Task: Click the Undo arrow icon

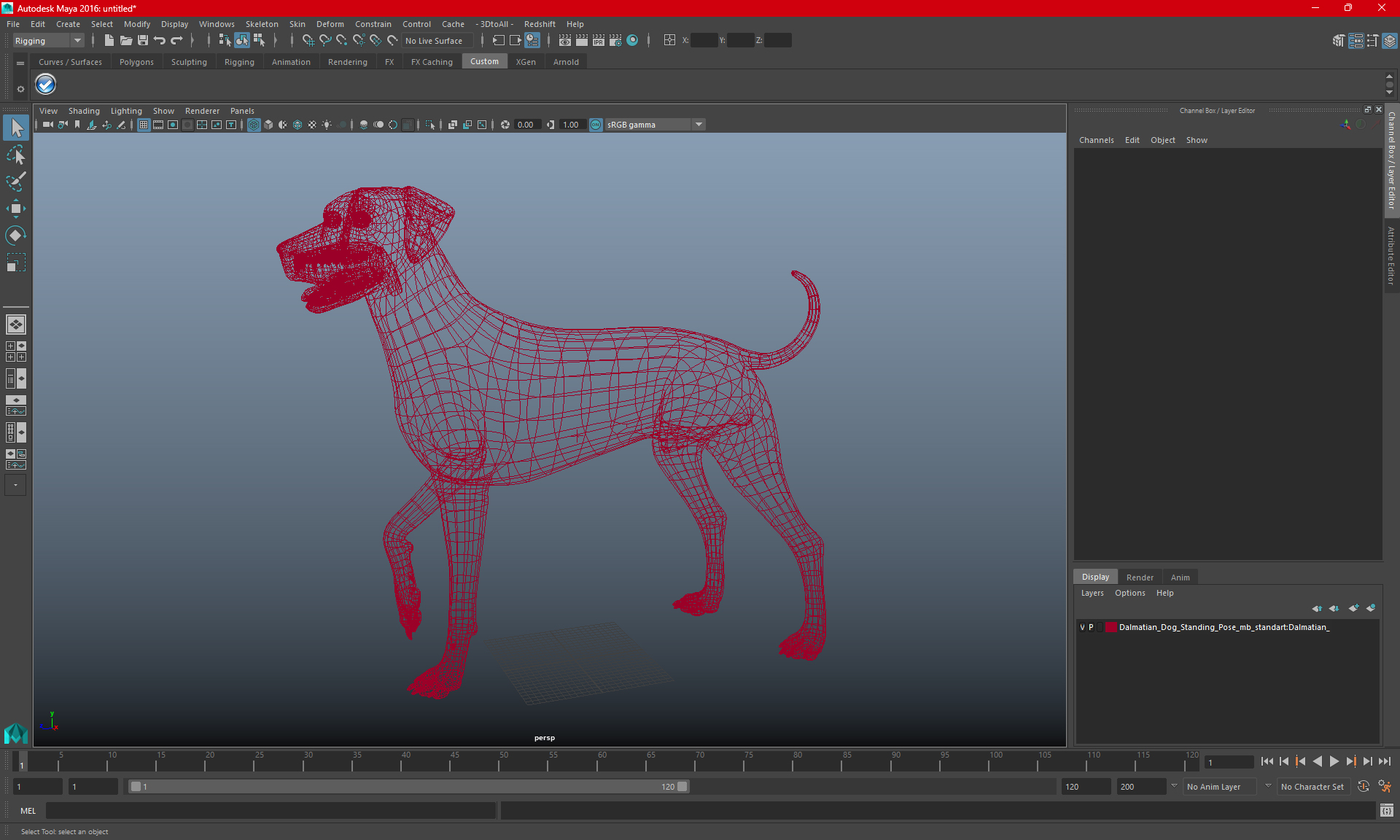Action: pyautogui.click(x=160, y=41)
